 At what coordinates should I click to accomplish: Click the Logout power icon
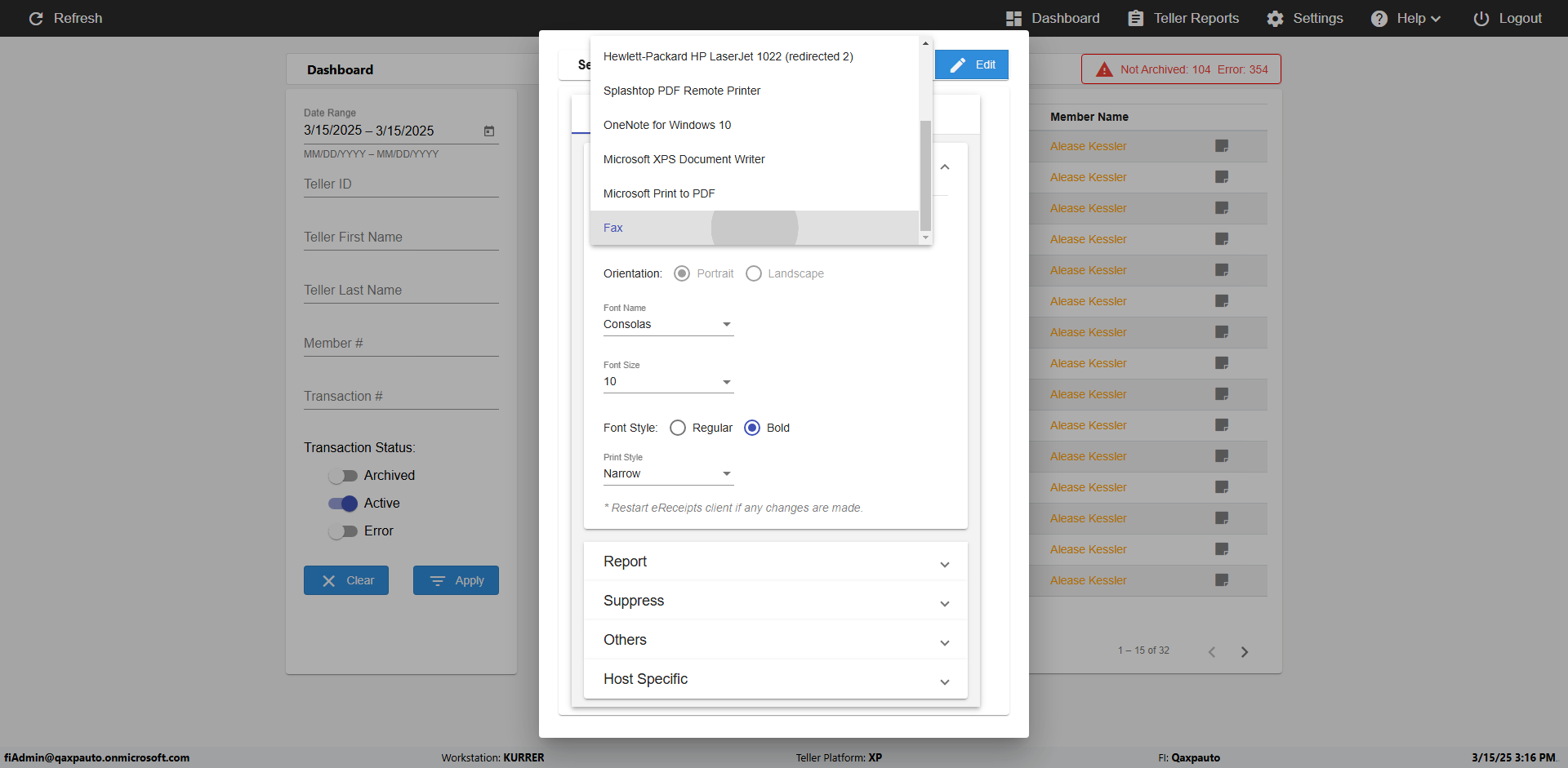pyautogui.click(x=1481, y=19)
